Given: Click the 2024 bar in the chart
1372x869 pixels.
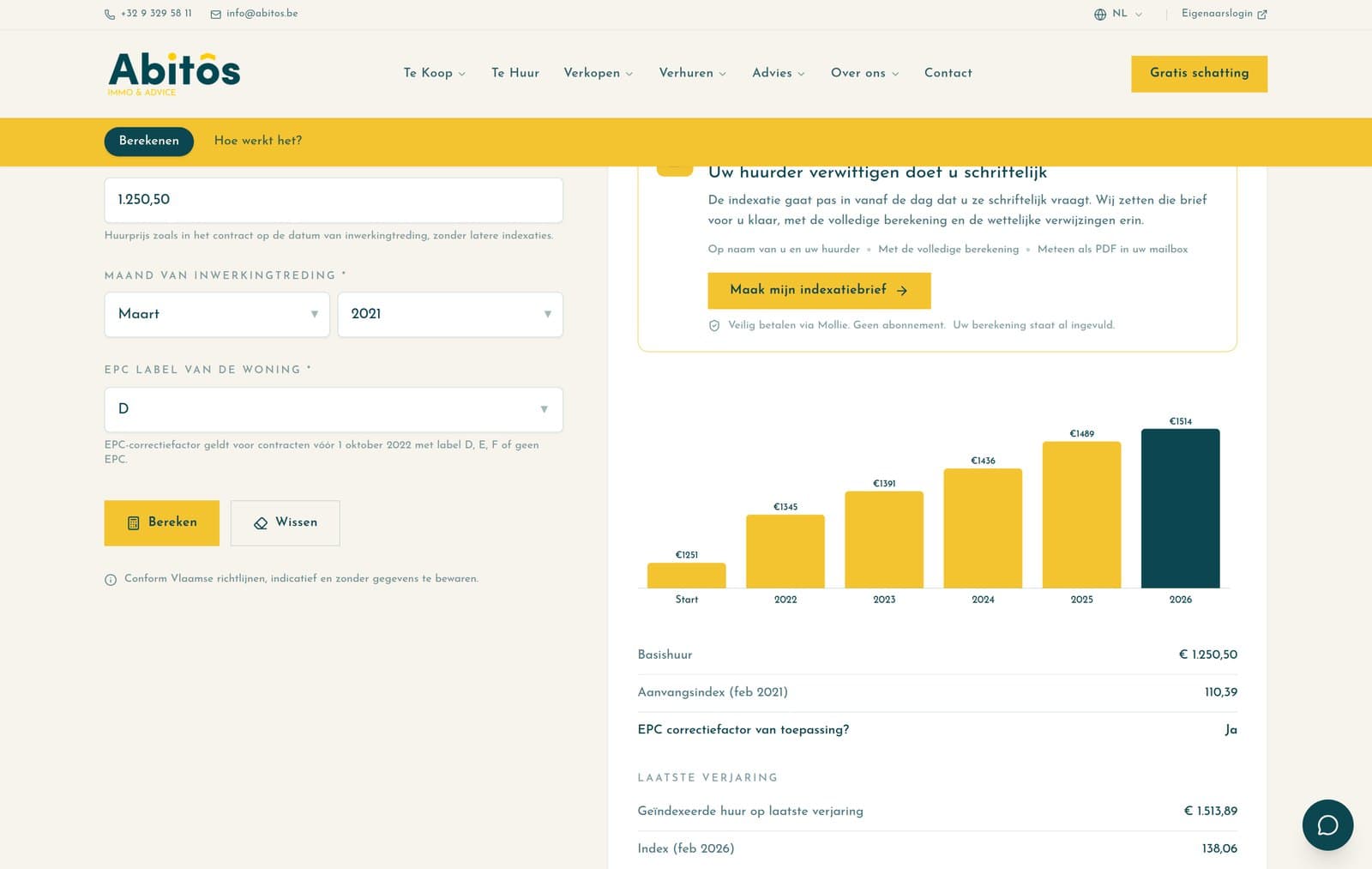Looking at the screenshot, I should 983,528.
